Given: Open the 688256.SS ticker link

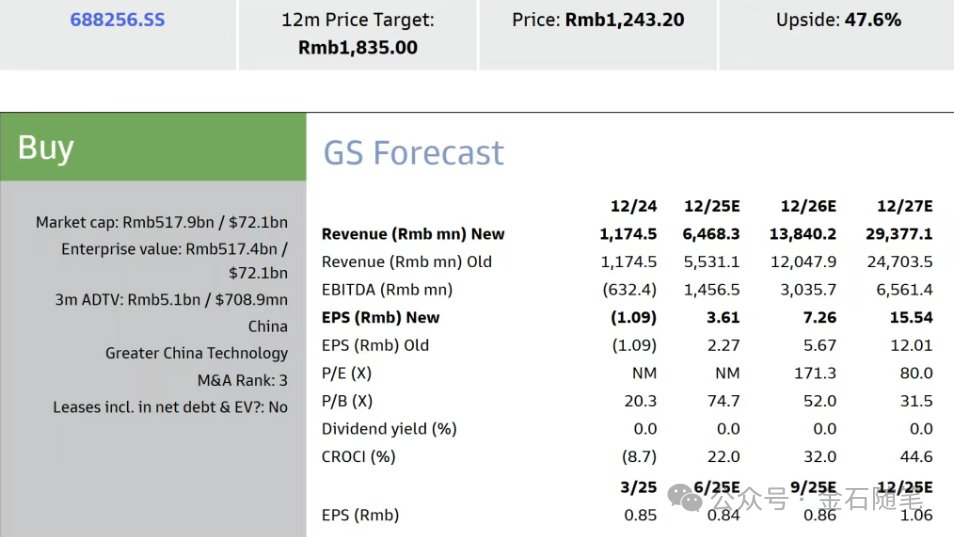Looking at the screenshot, I should tap(117, 19).
